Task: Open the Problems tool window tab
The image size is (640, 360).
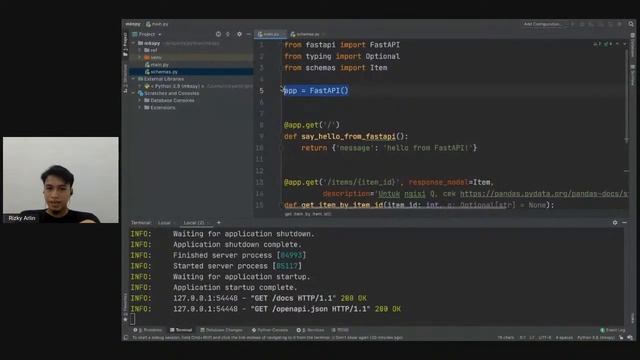Action: click(149, 330)
